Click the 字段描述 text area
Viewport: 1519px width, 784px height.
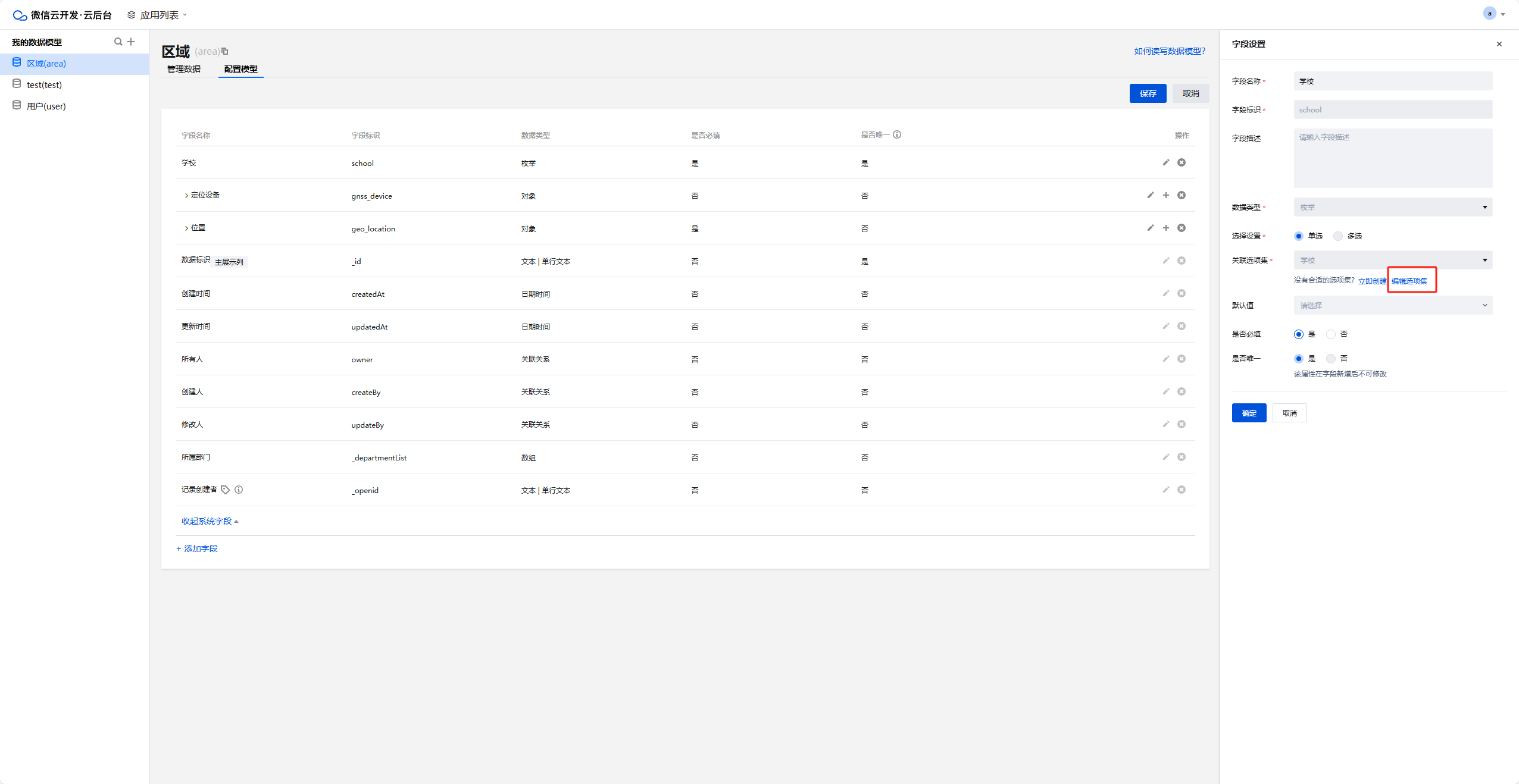click(x=1393, y=158)
